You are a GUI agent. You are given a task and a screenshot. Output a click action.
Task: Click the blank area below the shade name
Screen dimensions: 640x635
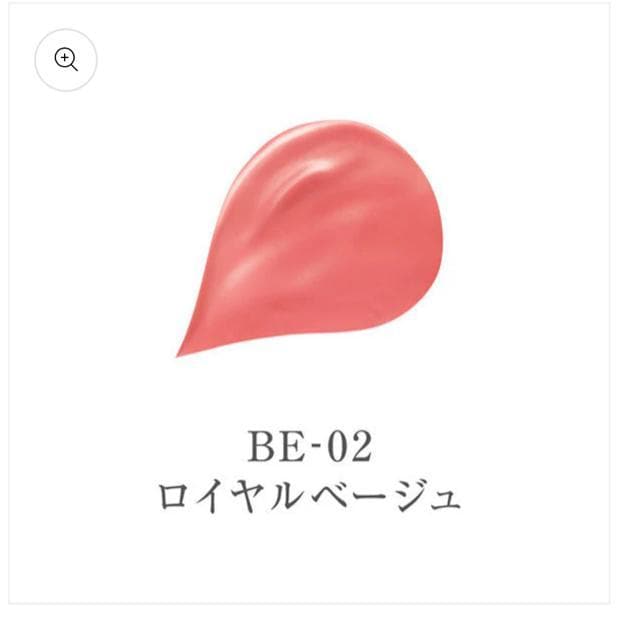pos(309,559)
